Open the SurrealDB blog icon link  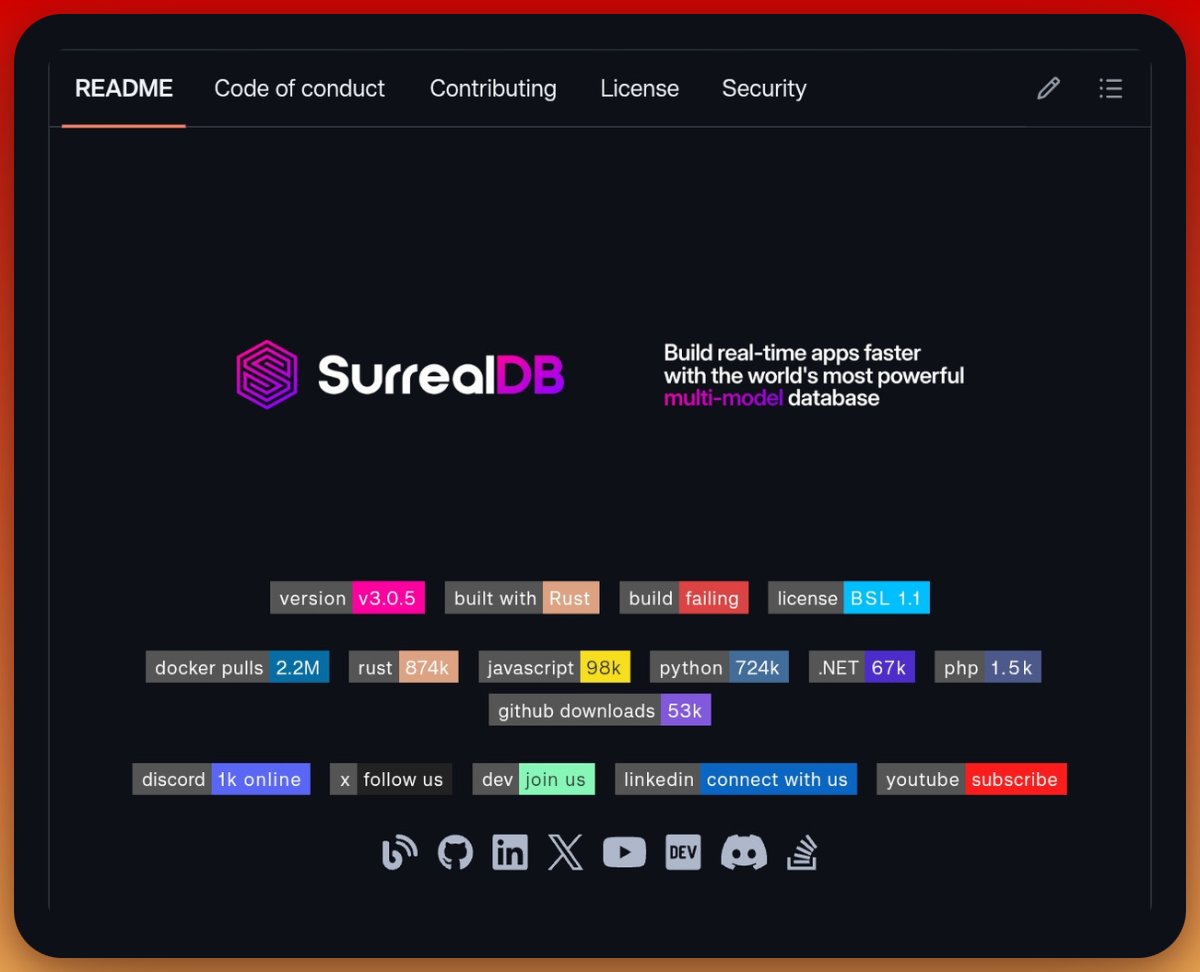(x=400, y=853)
